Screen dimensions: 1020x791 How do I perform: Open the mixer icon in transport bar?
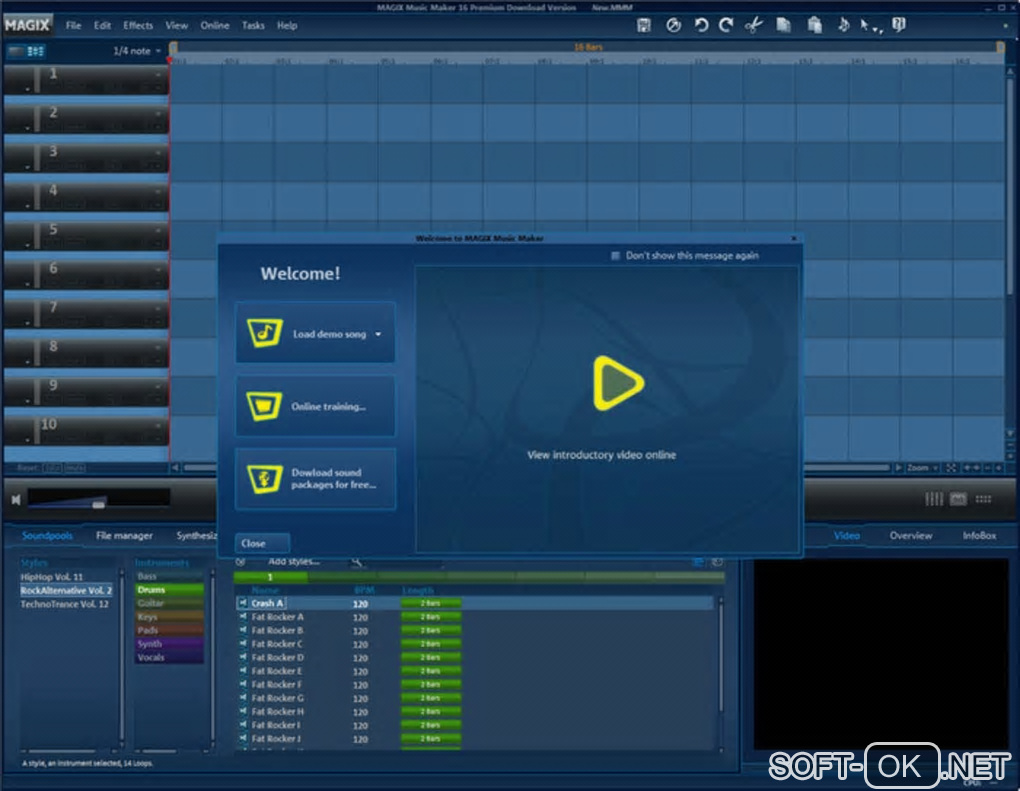coord(933,499)
